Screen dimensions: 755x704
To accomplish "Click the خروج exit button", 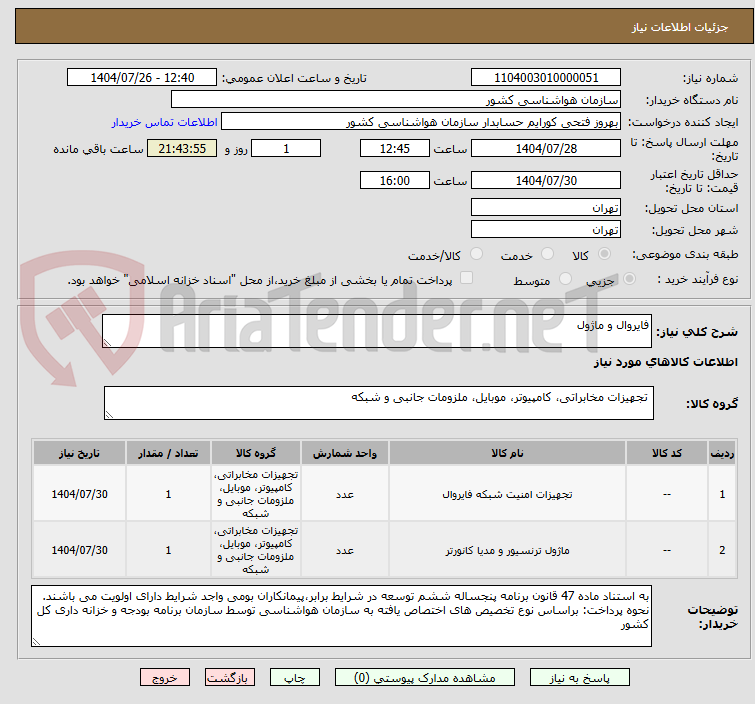I will 165,678.
